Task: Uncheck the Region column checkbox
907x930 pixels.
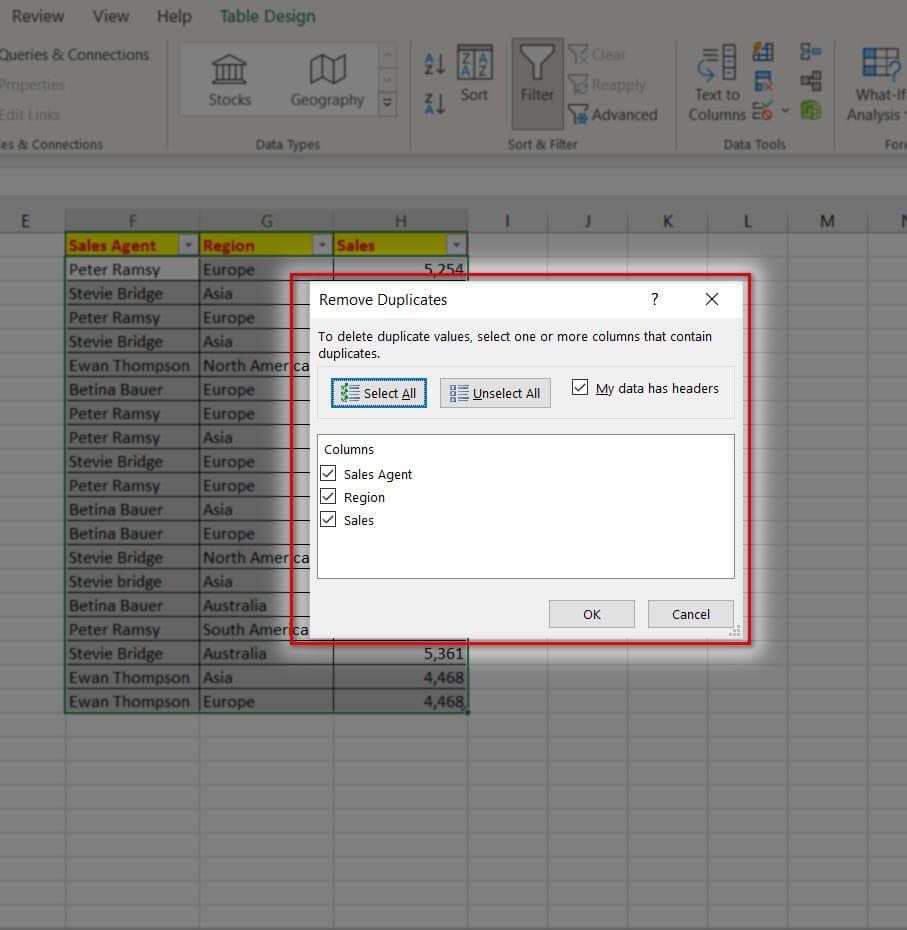Action: tap(328, 497)
